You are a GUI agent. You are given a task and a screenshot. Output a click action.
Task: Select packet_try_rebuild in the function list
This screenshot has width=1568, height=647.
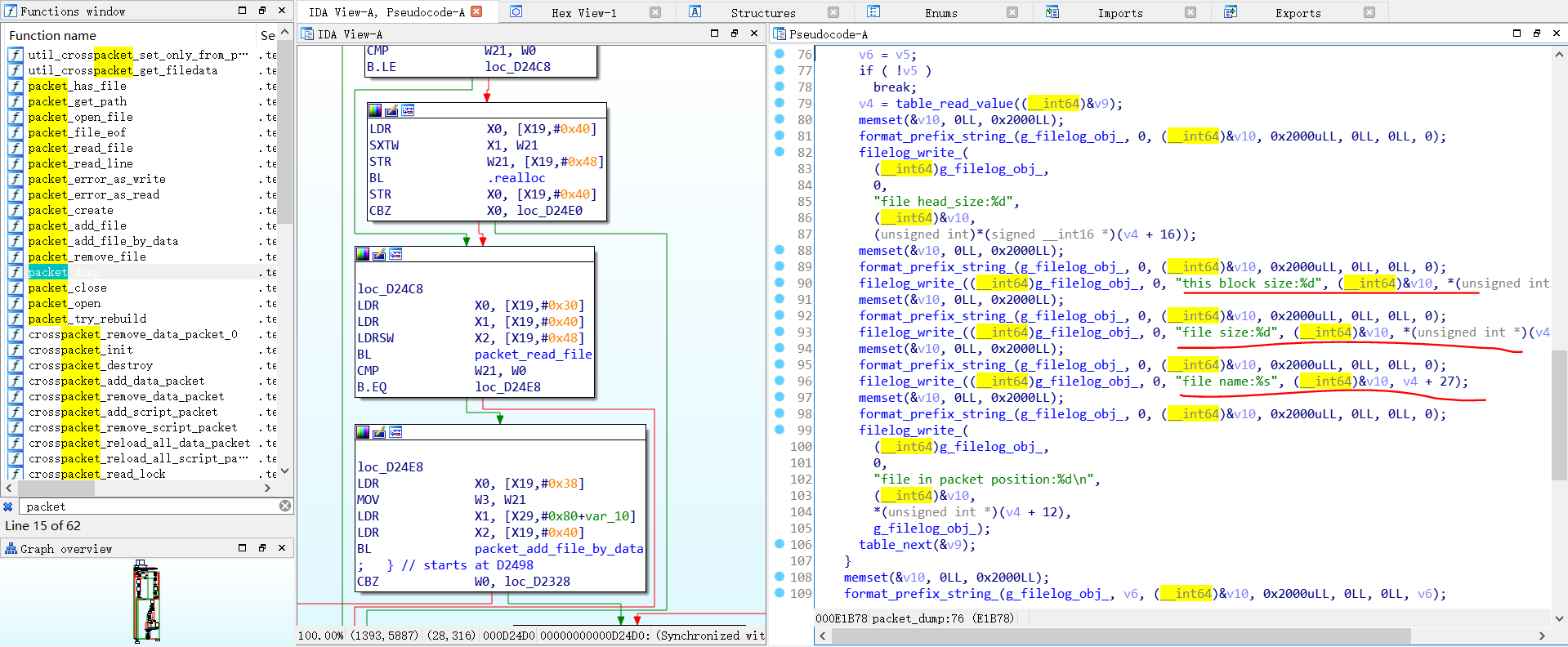(87, 319)
